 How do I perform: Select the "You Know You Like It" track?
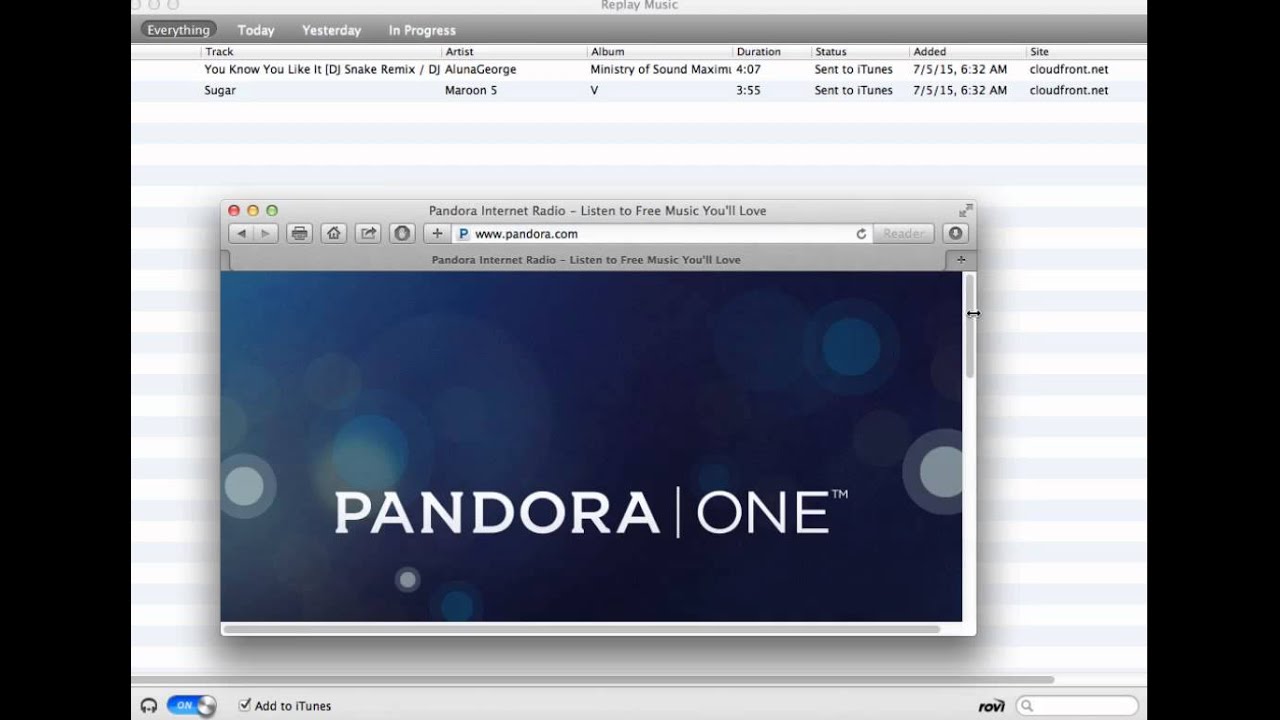pos(322,70)
